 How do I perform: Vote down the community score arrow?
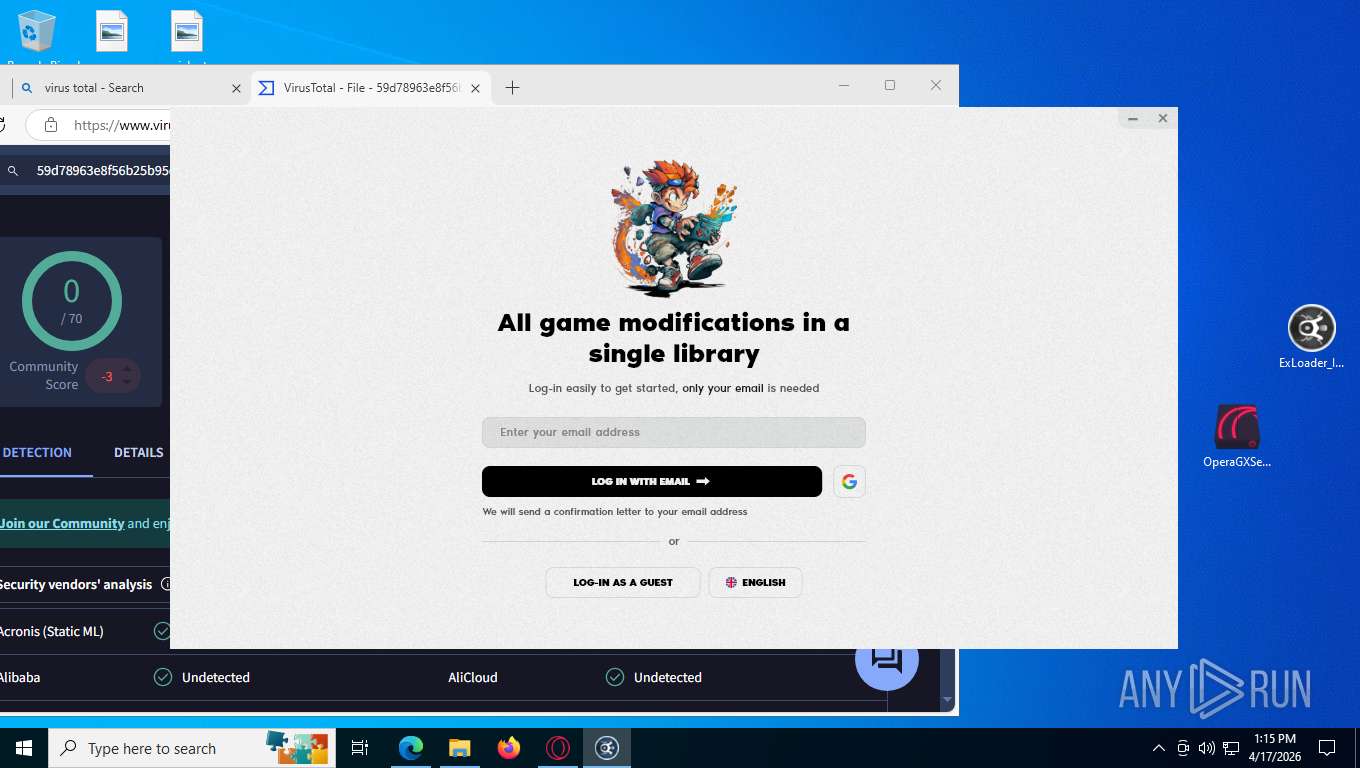click(x=126, y=382)
